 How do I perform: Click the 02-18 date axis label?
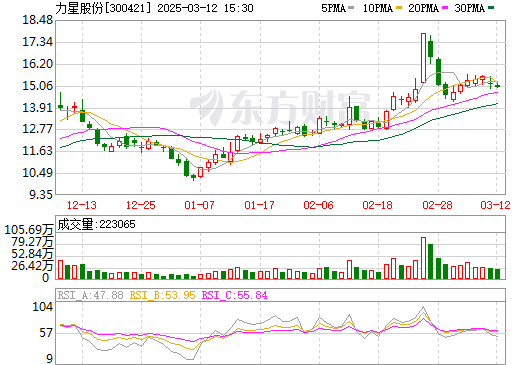(378, 205)
